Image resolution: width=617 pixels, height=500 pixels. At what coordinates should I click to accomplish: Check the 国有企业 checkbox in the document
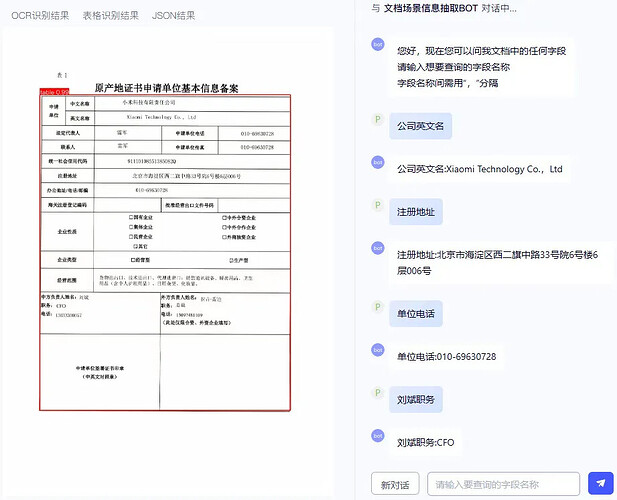coord(131,217)
